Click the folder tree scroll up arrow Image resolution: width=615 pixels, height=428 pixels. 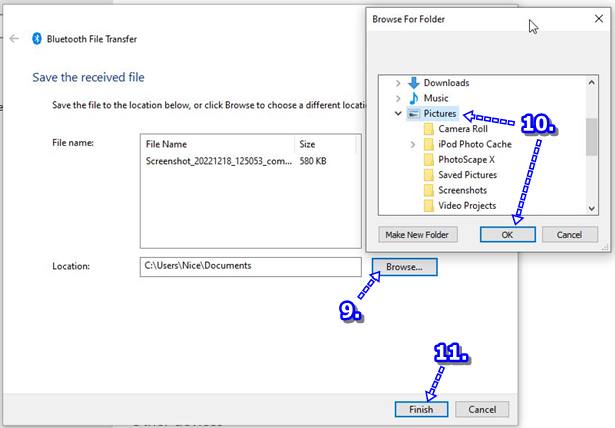point(591,82)
